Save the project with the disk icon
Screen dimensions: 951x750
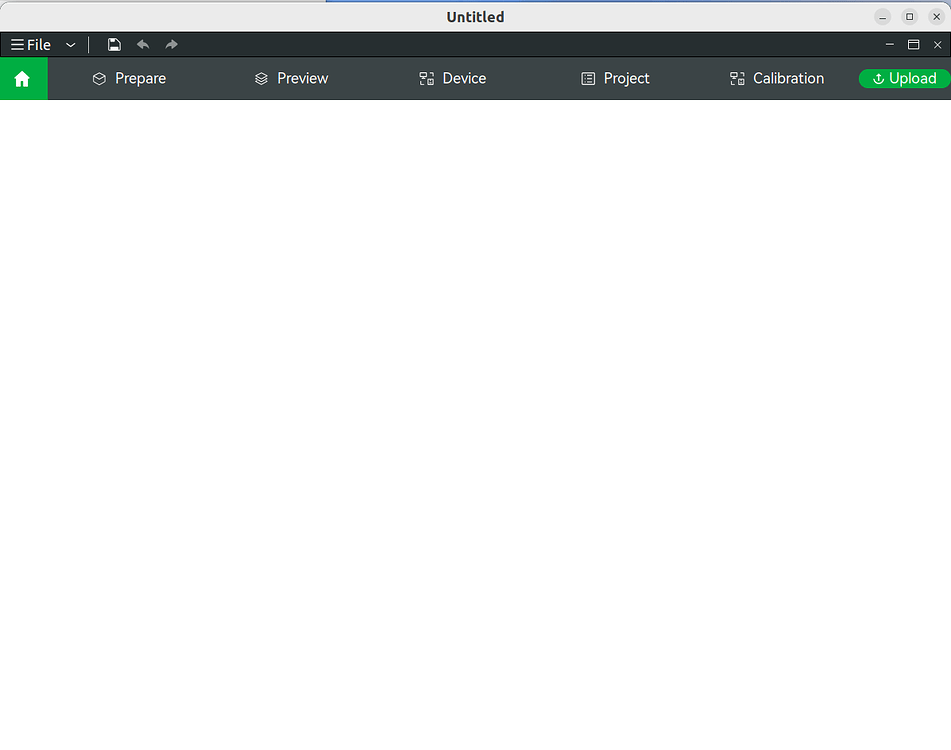114,45
